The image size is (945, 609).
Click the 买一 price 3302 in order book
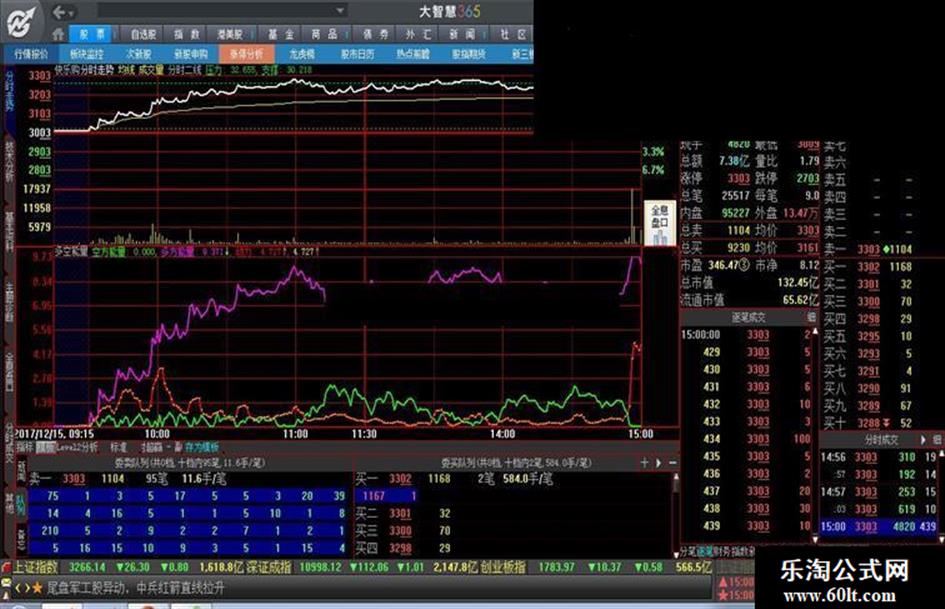pyautogui.click(x=868, y=267)
